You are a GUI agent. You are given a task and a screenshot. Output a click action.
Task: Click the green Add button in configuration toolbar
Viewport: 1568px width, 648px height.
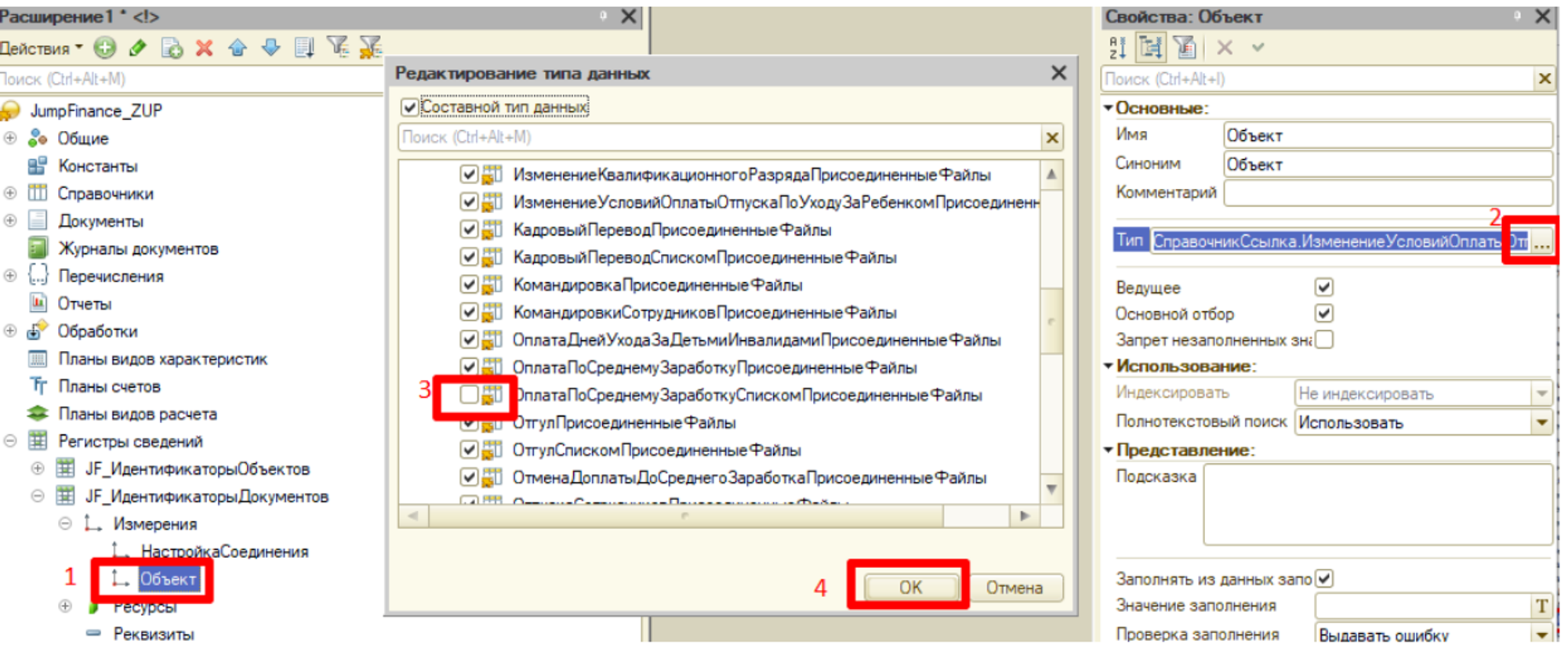(104, 49)
